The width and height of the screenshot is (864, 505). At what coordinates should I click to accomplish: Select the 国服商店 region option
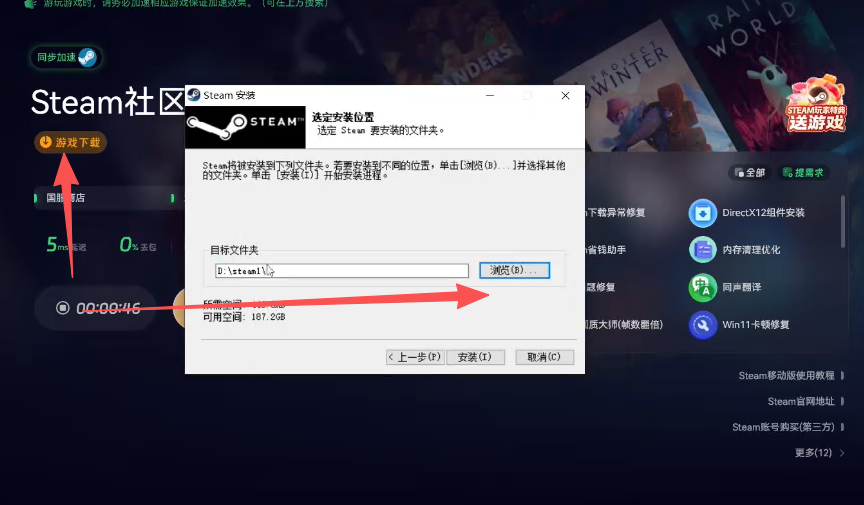(66, 198)
